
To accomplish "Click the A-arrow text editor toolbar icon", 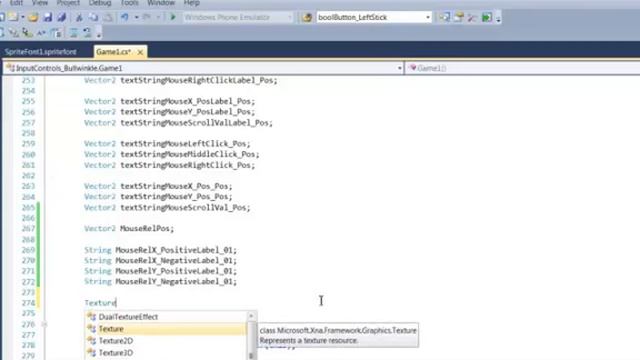I will pos(41,33).
